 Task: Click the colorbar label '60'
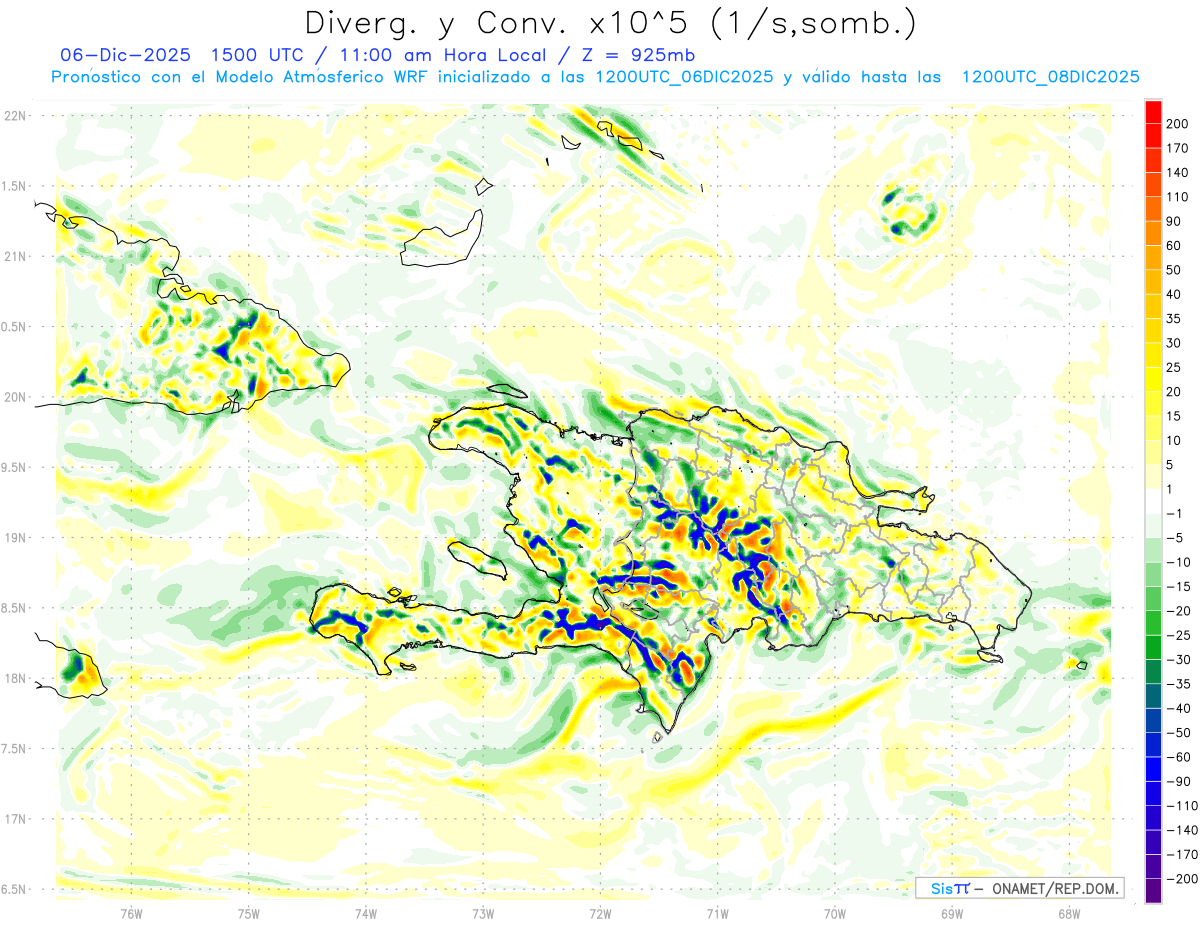click(x=1174, y=246)
